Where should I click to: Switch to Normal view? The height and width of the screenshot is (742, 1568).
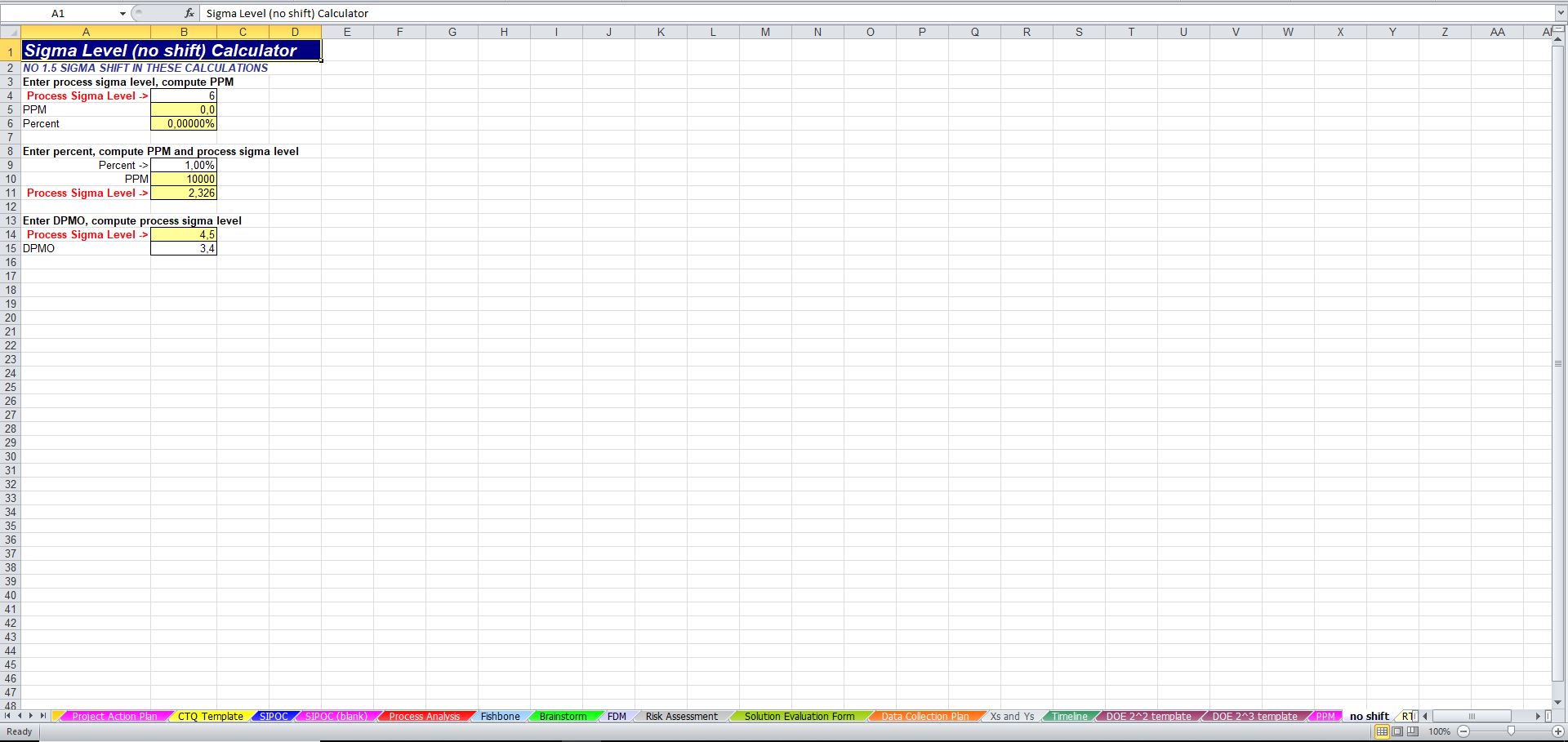coord(1382,731)
